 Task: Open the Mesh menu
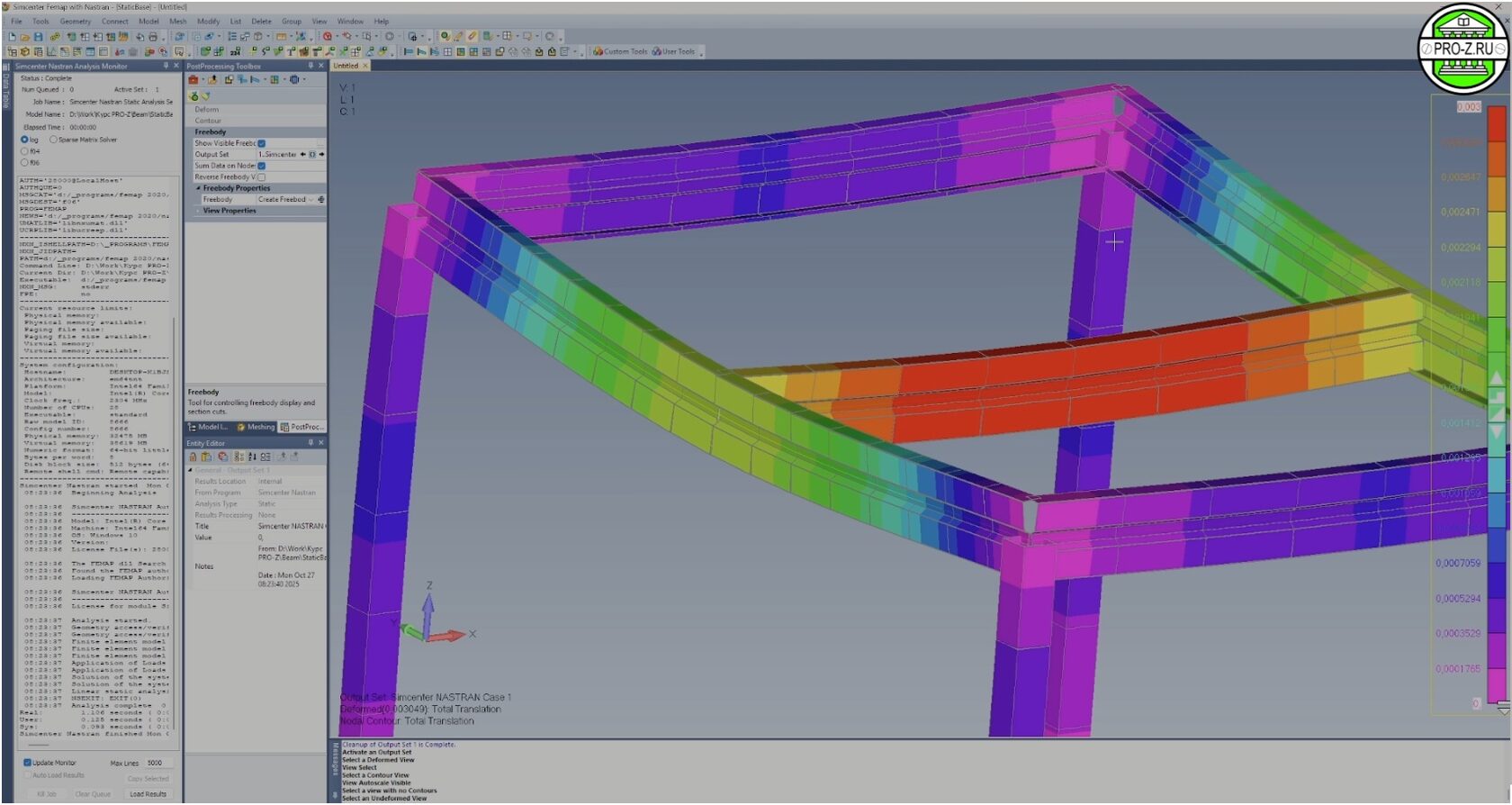(178, 22)
